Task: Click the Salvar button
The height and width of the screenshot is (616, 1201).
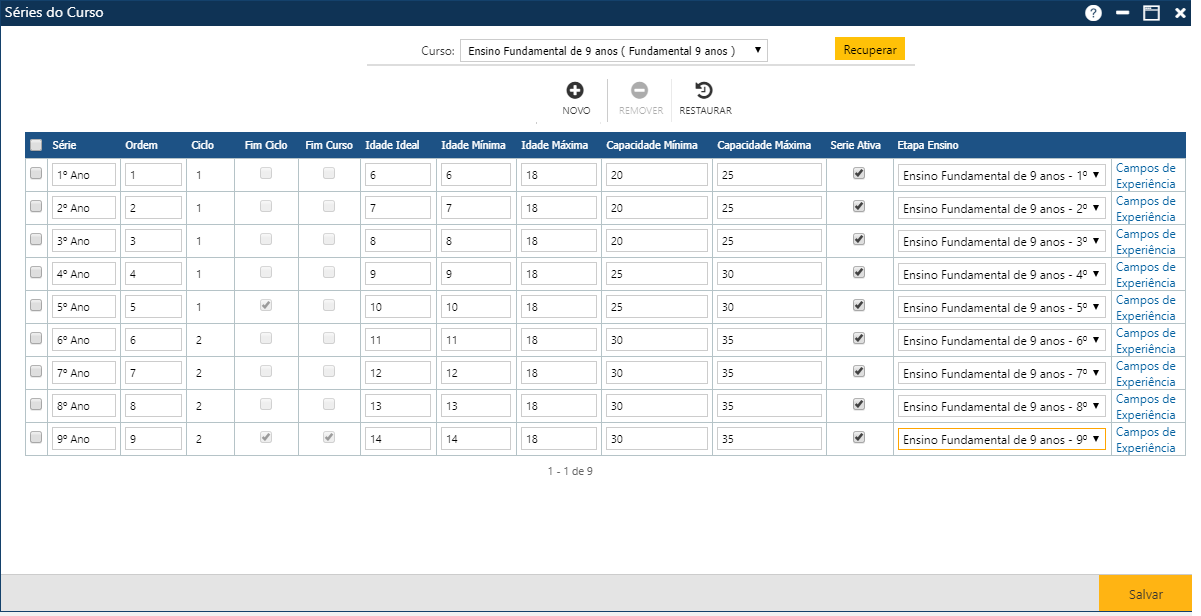Action: click(x=1145, y=594)
